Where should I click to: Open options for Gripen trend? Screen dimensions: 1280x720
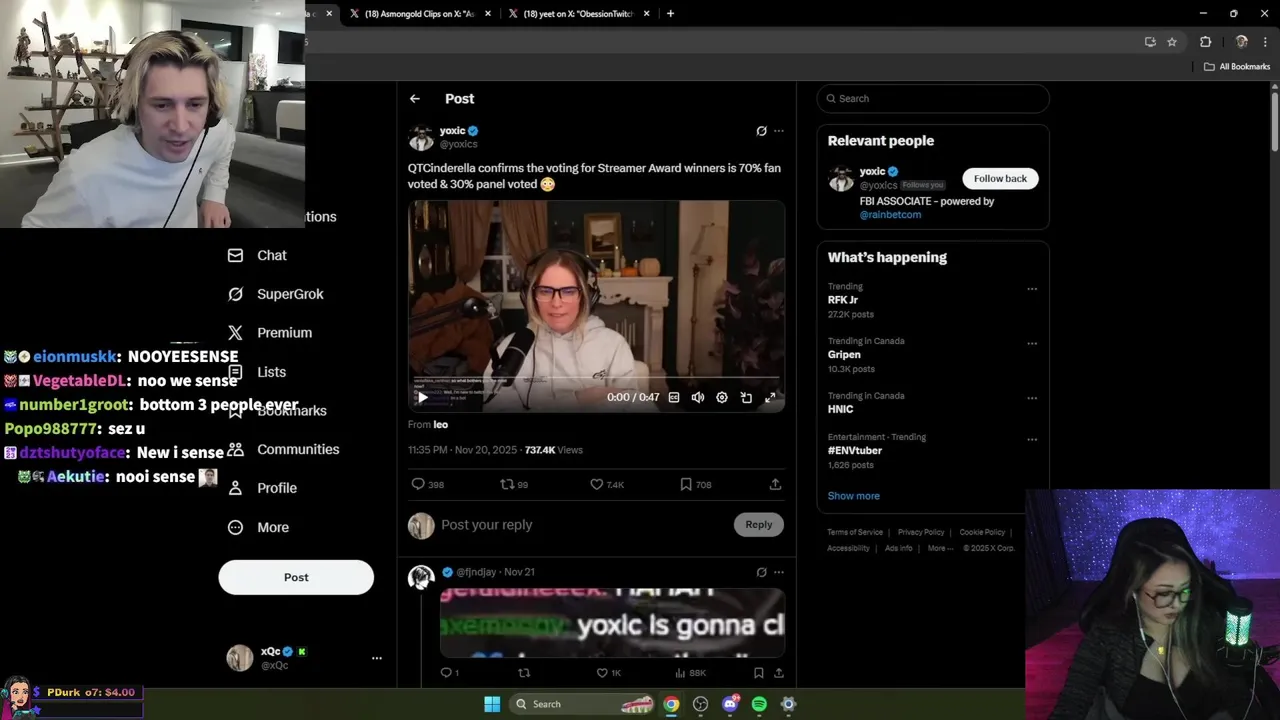pos(1032,344)
